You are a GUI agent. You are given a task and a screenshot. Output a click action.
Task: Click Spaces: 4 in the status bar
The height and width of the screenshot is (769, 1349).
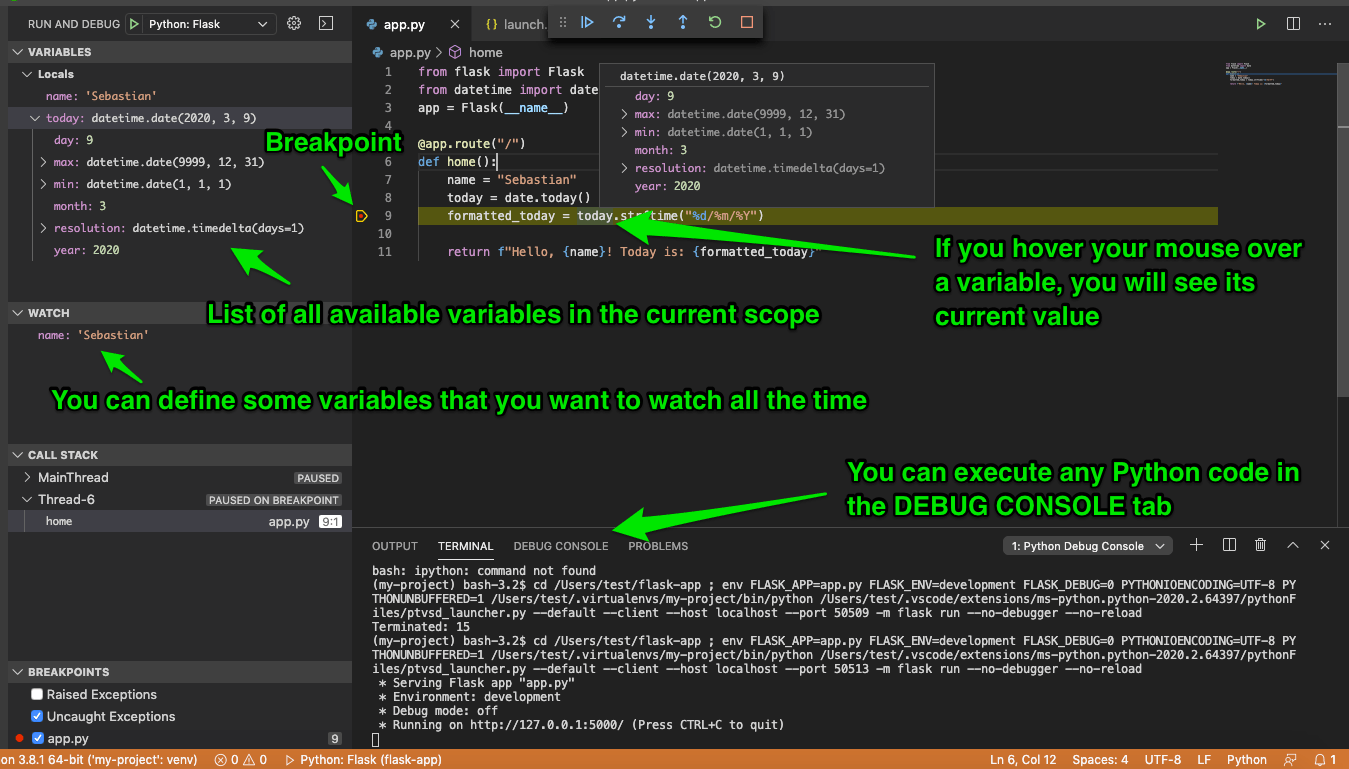tap(1100, 759)
